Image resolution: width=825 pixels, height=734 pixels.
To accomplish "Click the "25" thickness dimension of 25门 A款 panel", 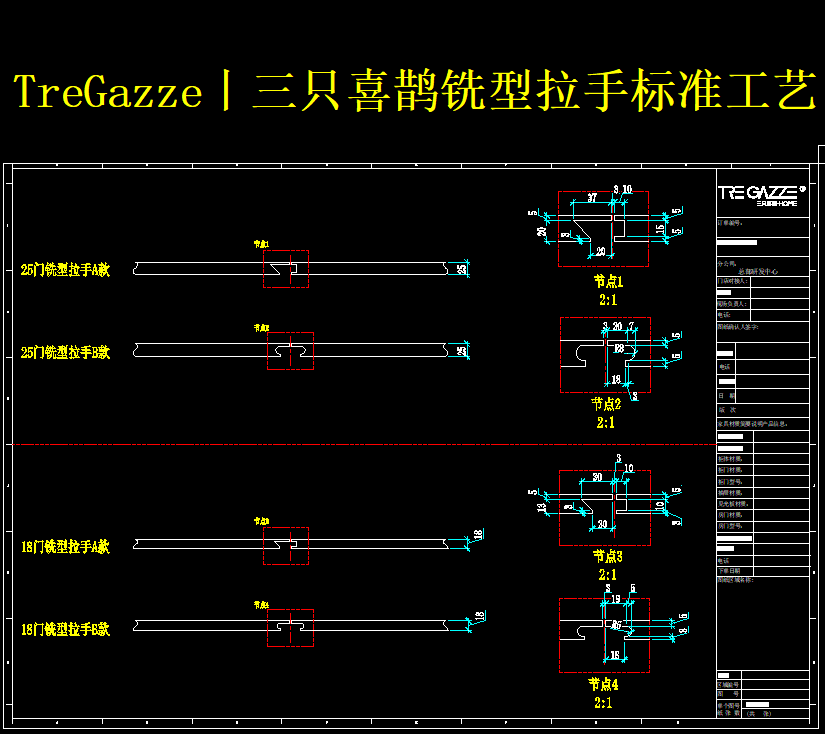I will click(461, 269).
